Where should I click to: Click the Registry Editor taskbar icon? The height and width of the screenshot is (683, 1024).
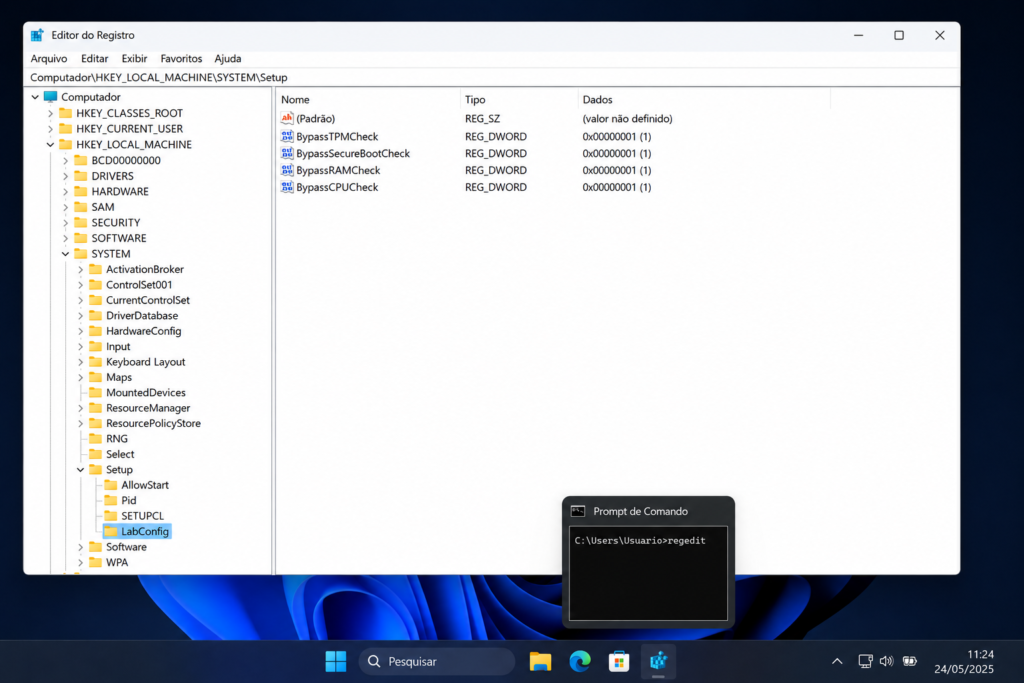click(658, 661)
